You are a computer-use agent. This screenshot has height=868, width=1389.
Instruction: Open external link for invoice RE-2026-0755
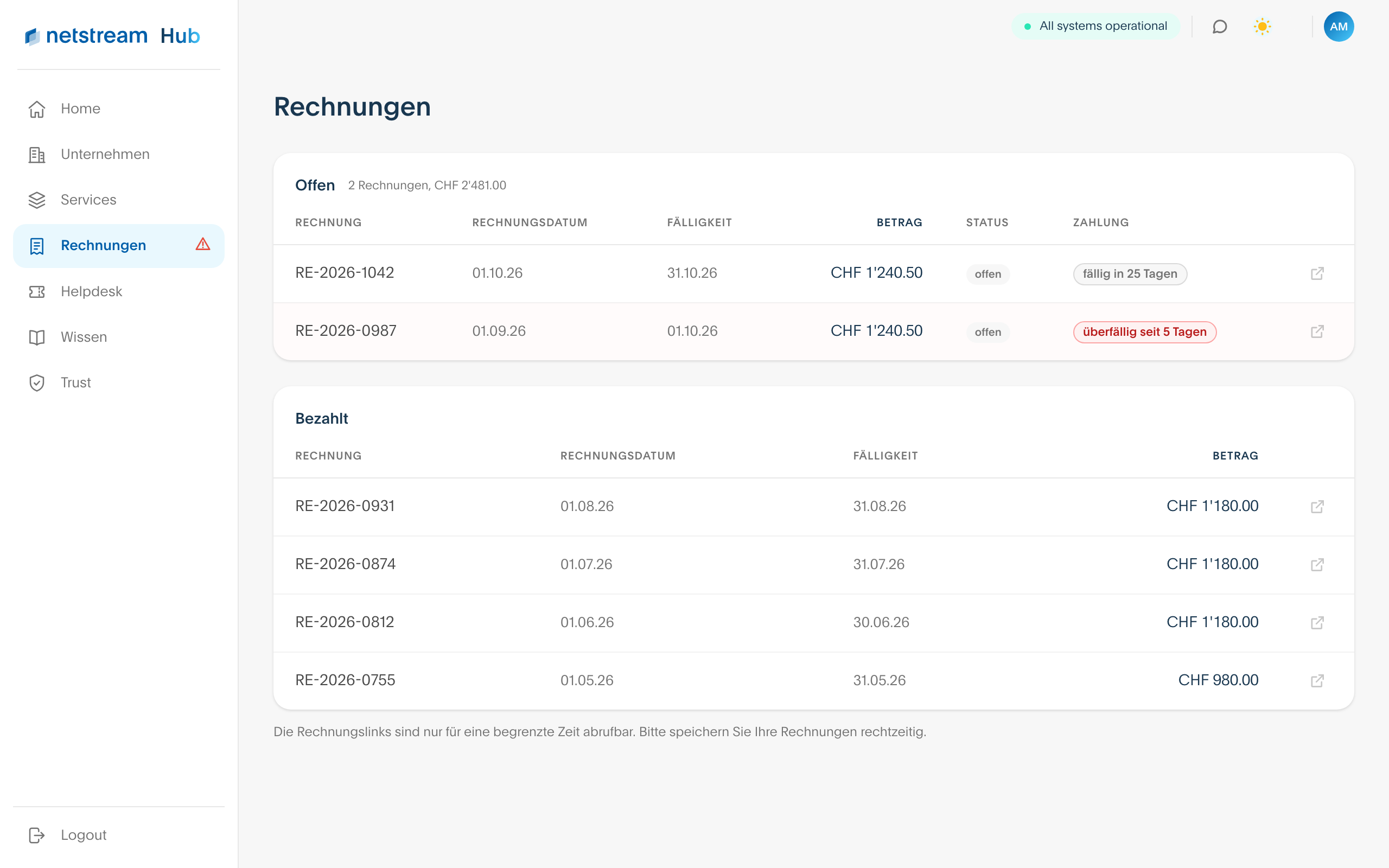point(1317,680)
